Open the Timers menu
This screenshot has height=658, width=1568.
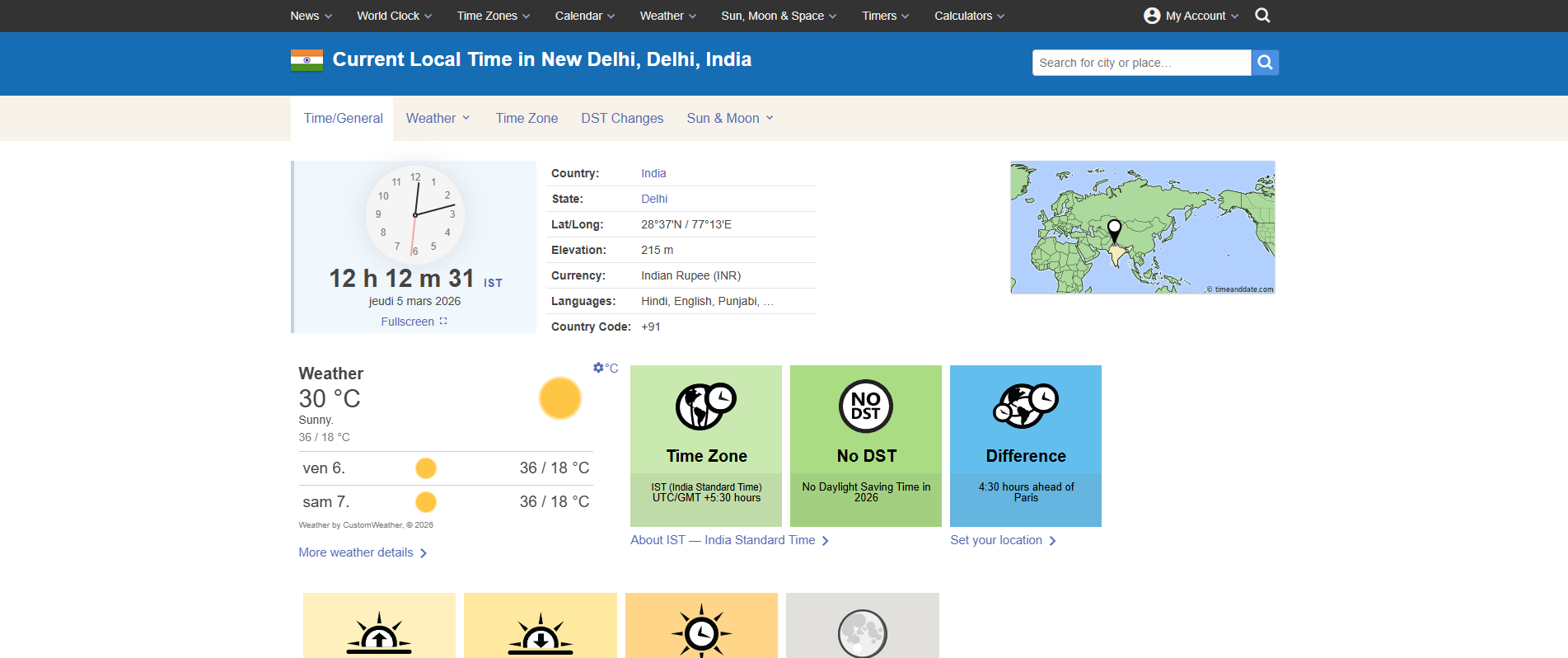coord(886,16)
